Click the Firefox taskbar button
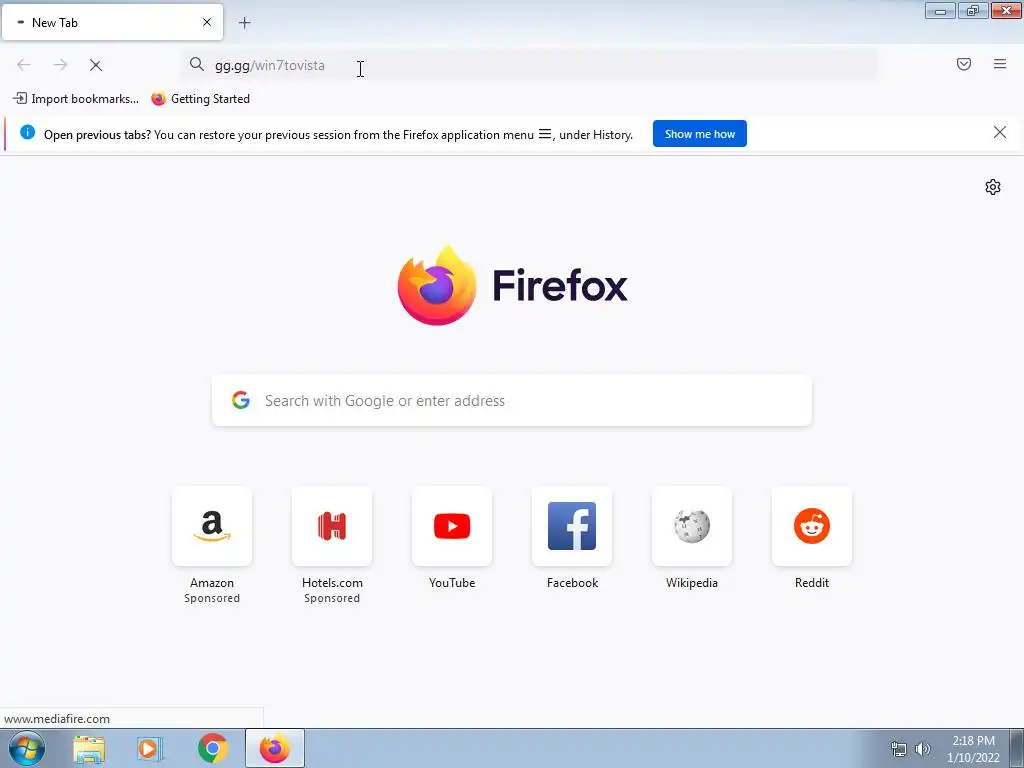The height and width of the screenshot is (768, 1024). [x=275, y=749]
